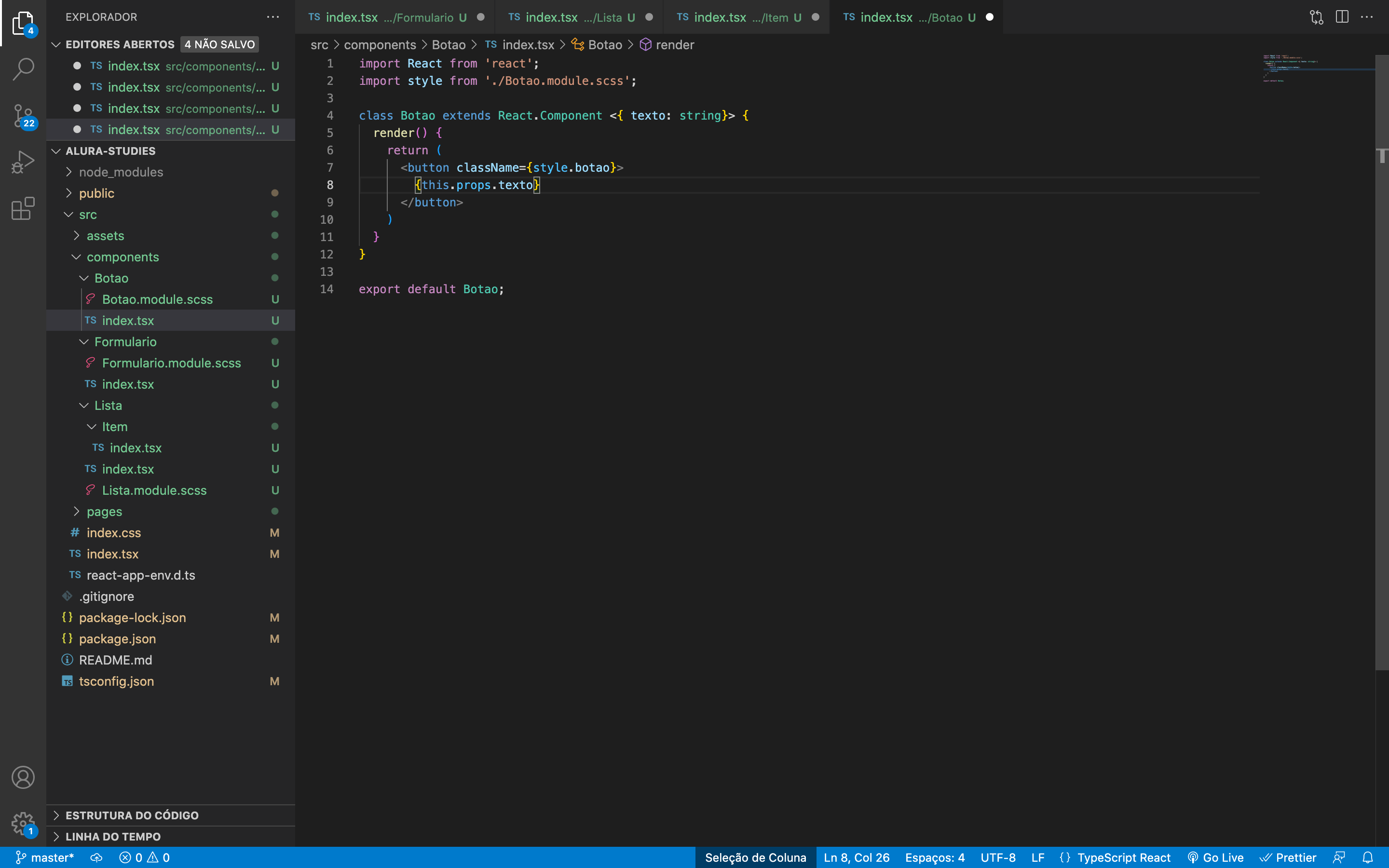Toggle Seleção de Coluna mode in status bar
This screenshot has height=868, width=1389.
coord(755,858)
